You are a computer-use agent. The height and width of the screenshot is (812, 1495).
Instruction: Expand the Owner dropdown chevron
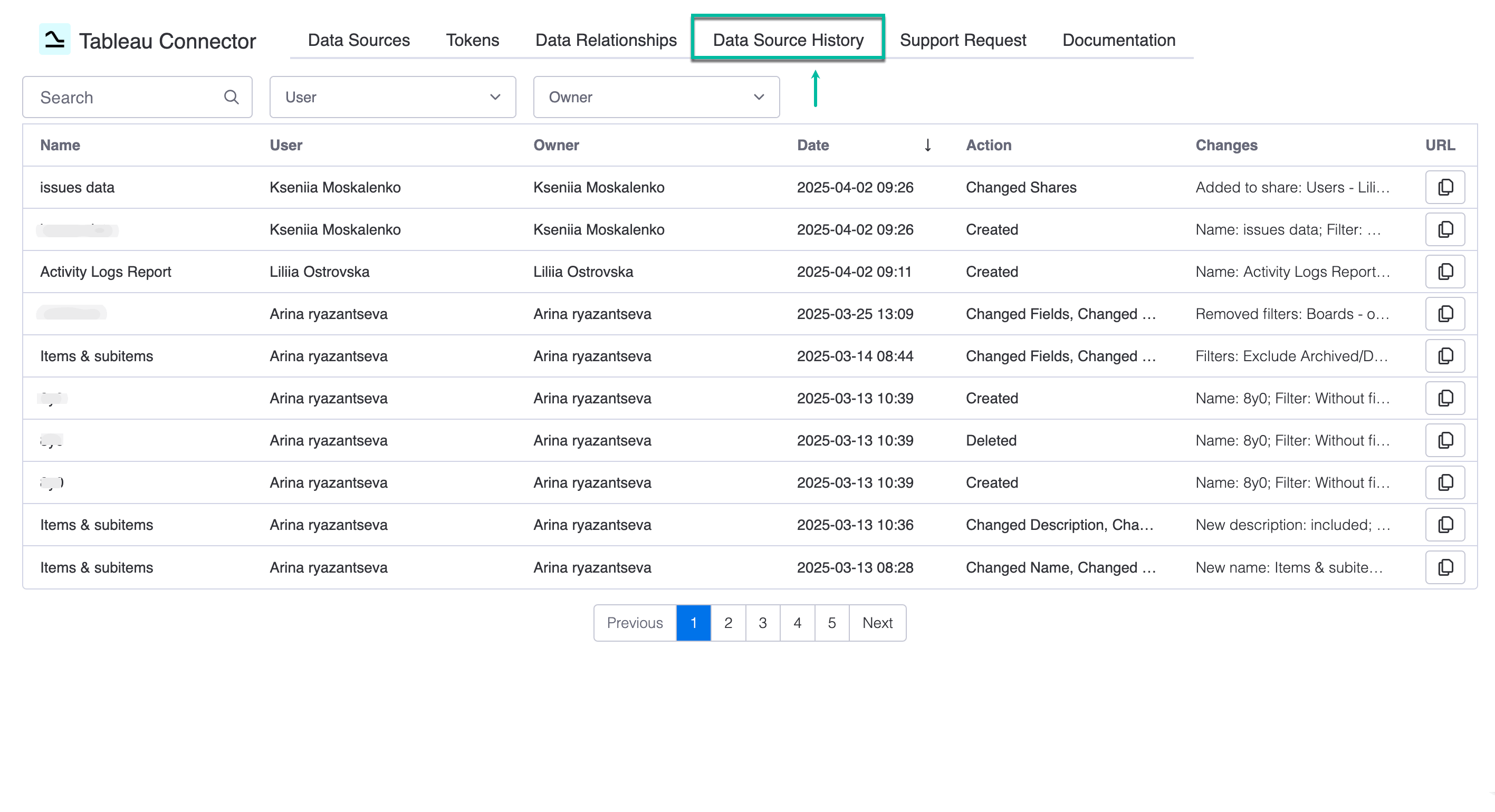click(758, 97)
